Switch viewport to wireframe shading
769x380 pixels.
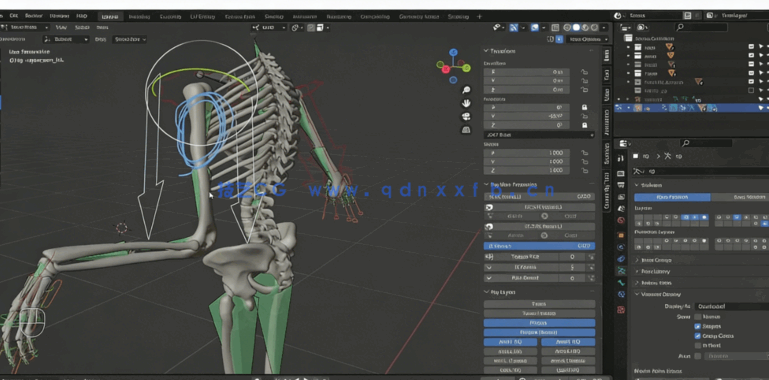click(x=567, y=27)
